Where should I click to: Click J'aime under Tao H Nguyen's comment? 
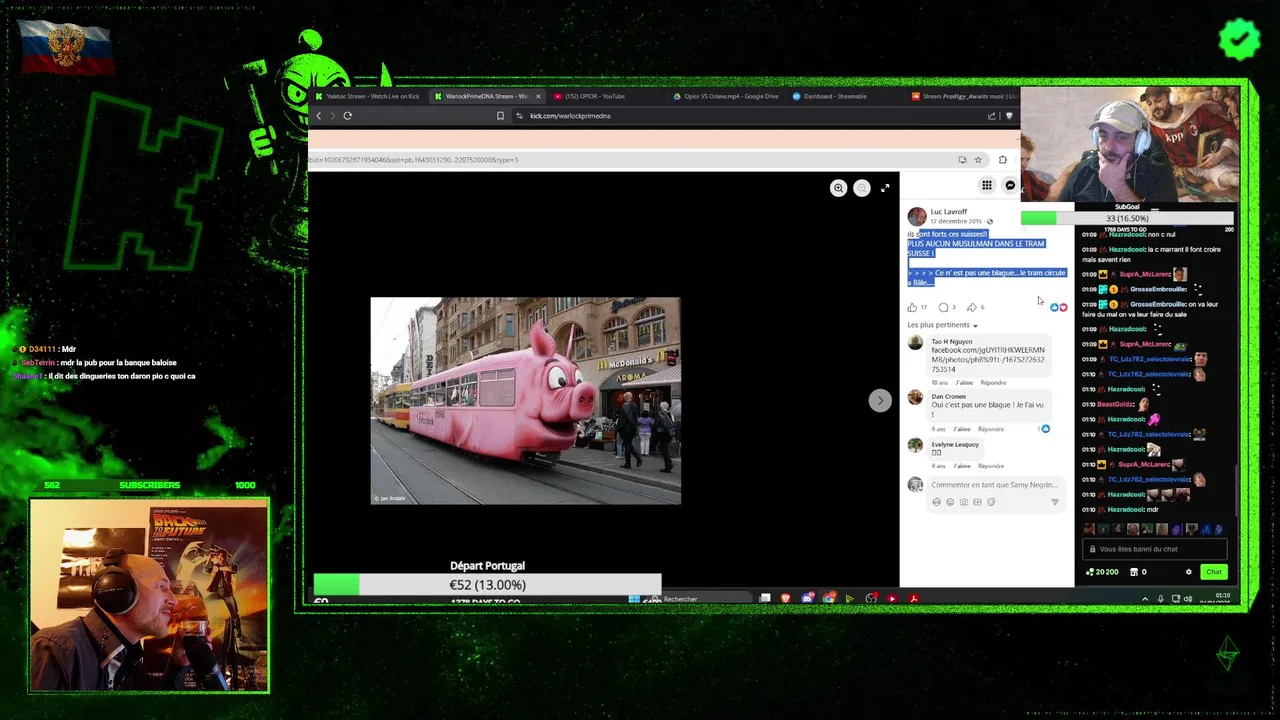964,382
